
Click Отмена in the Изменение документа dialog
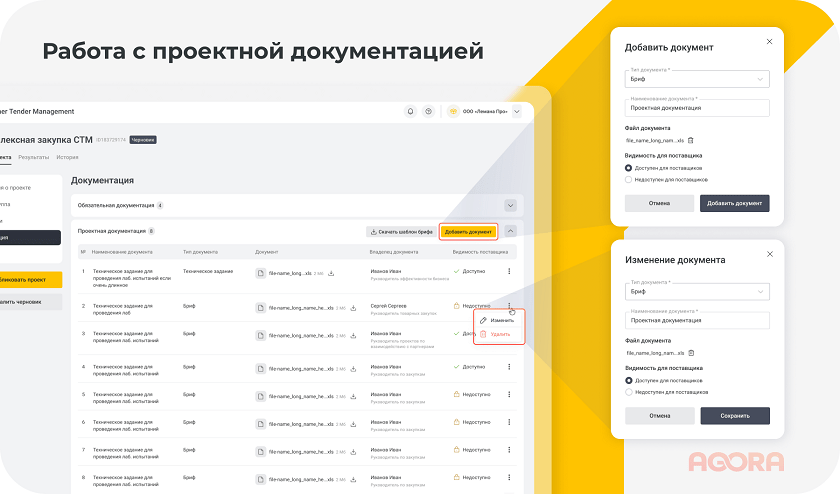coord(660,416)
